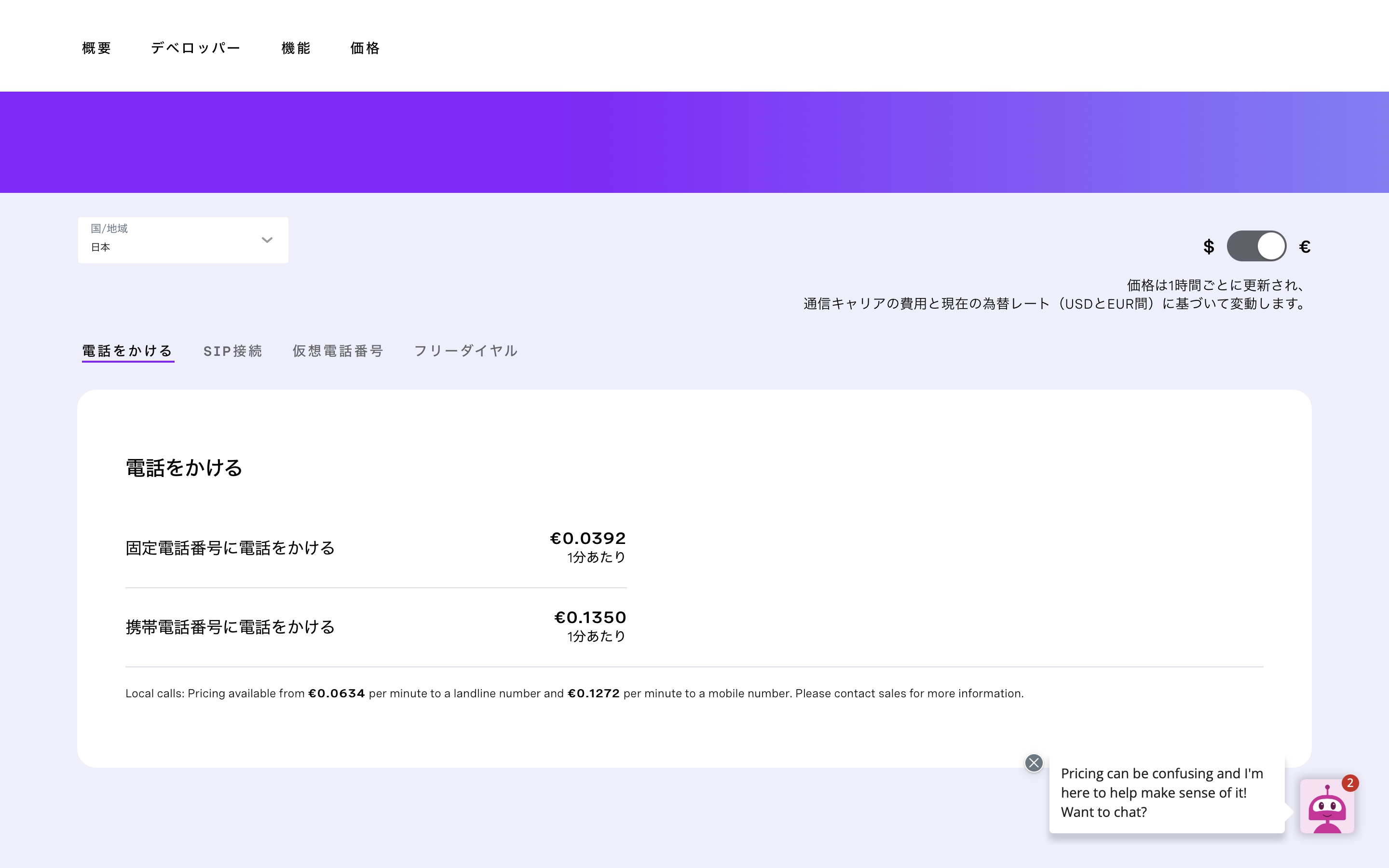The width and height of the screenshot is (1389, 868).
Task: Click the euro symbol beside the toggle
Action: [1305, 246]
